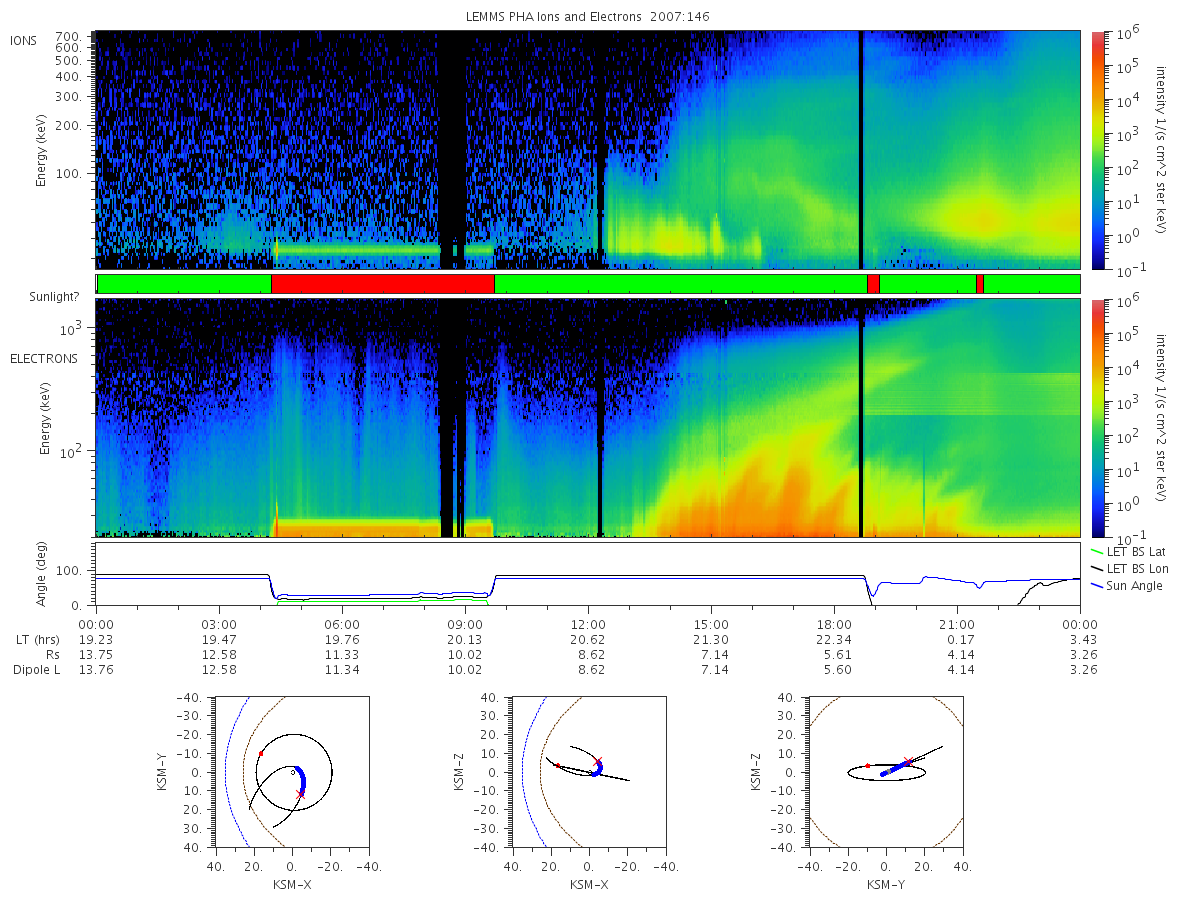1200x900 pixels.
Task: Click the Dipole L value 13.76
Action: (x=96, y=670)
